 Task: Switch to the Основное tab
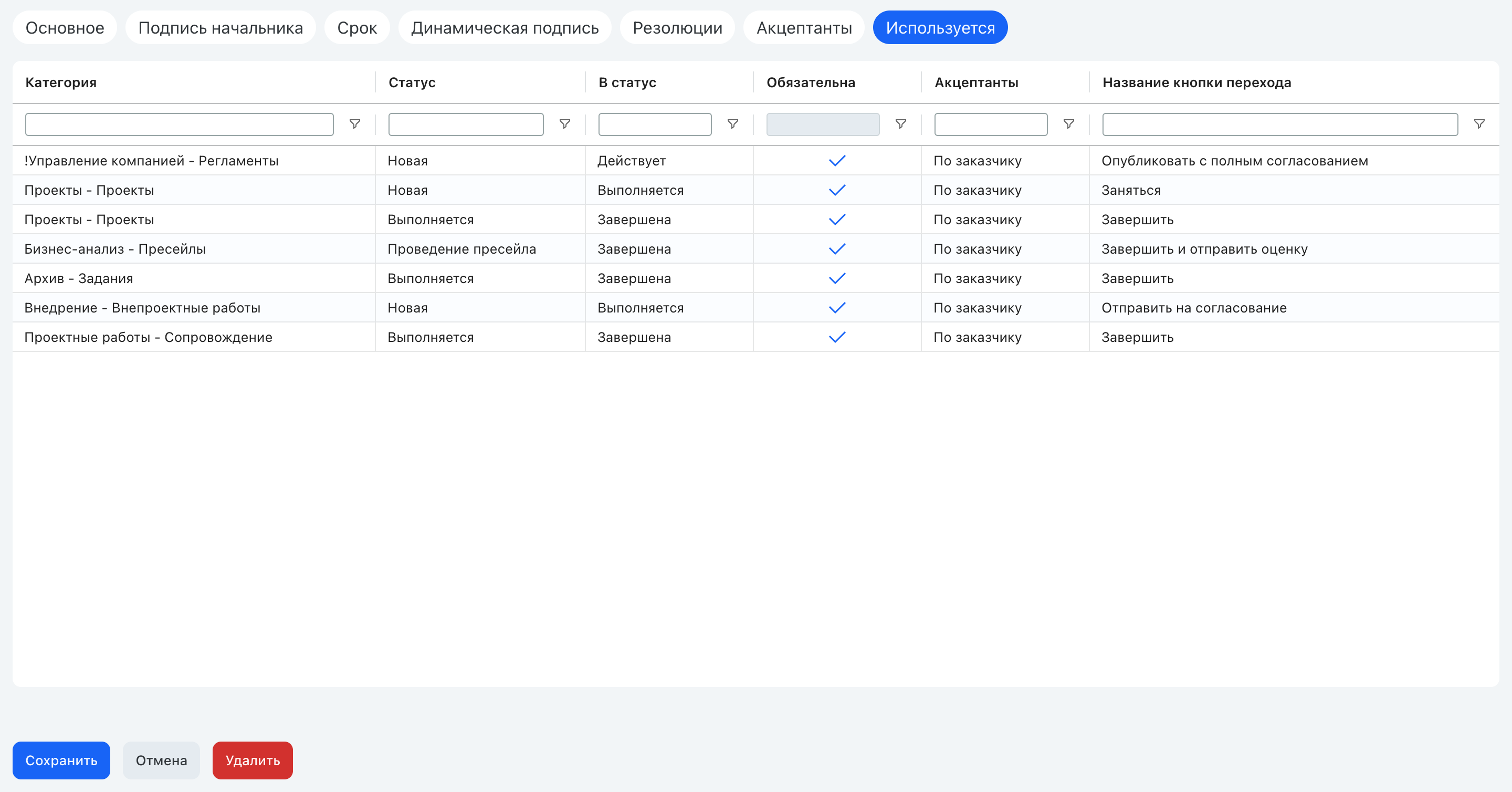coord(65,28)
